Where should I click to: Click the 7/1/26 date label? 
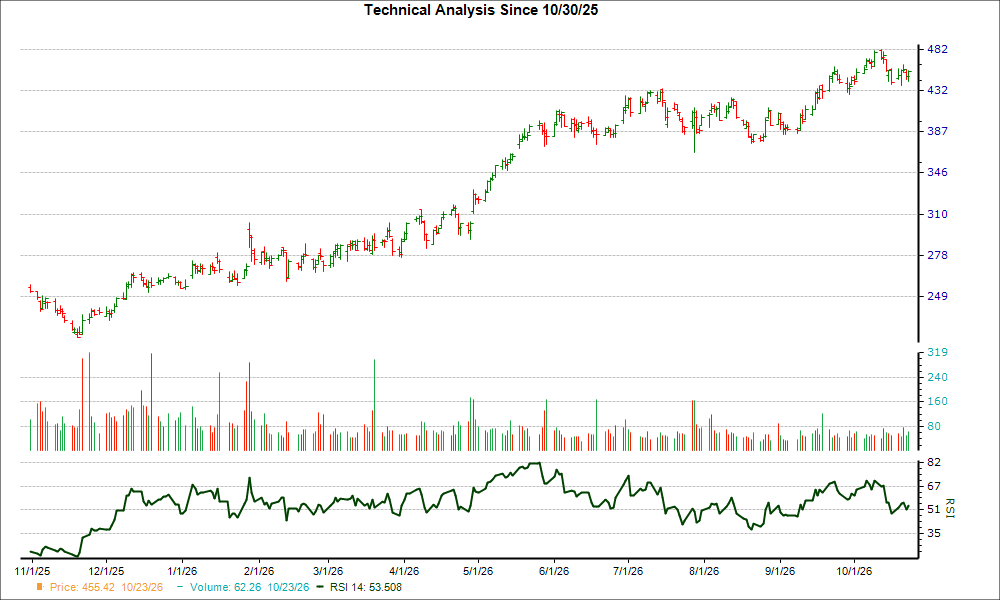tap(628, 571)
